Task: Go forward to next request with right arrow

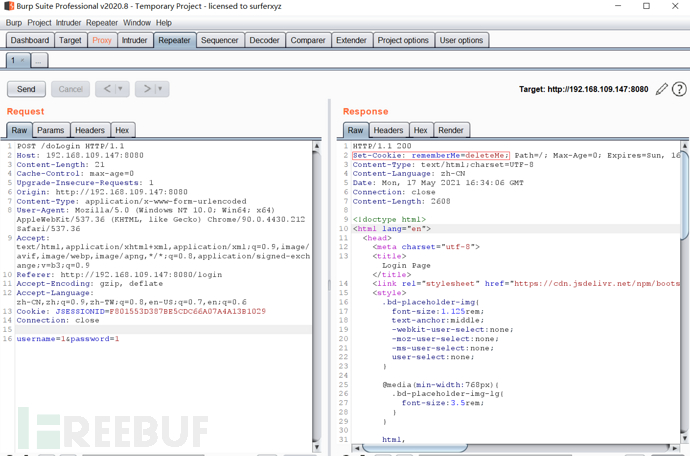Action: 146,89
